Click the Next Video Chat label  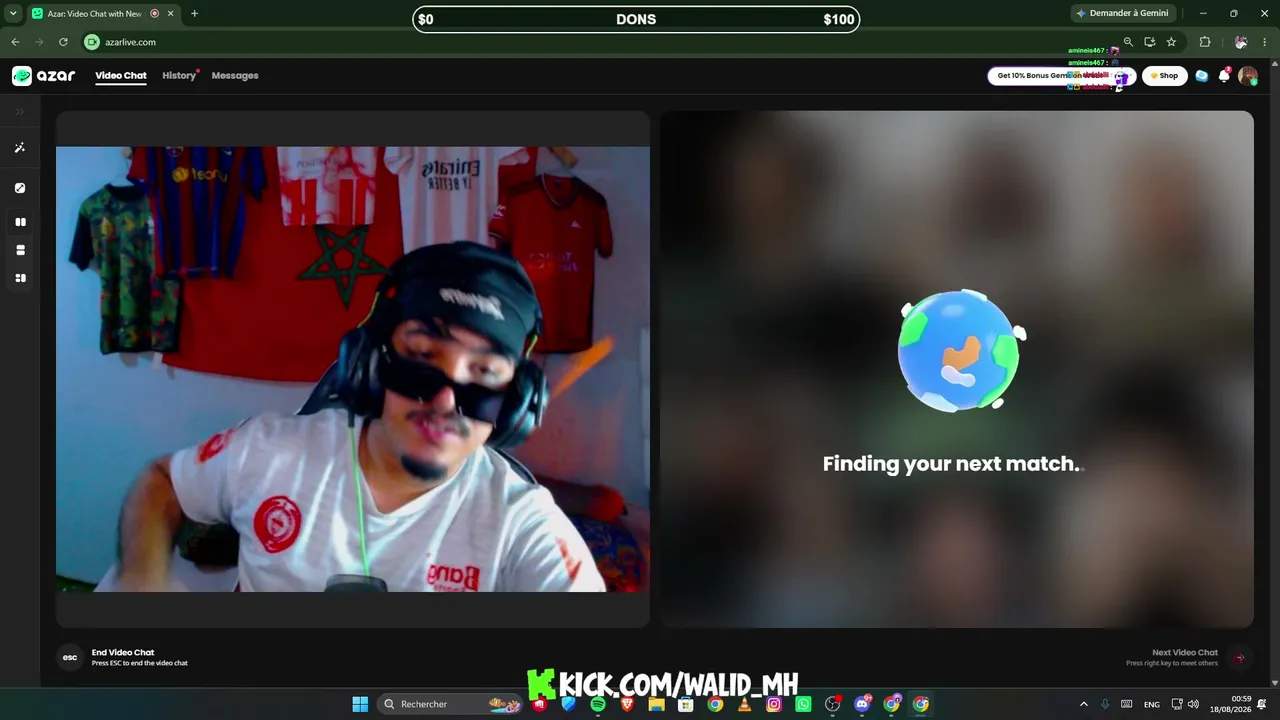[1185, 652]
